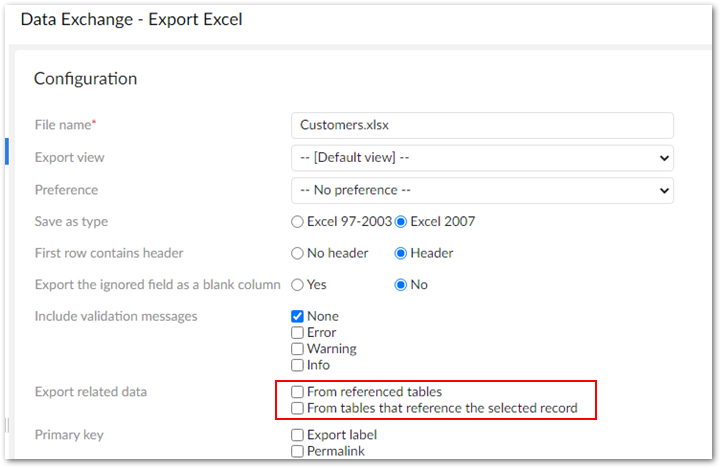Select Excel 2007 save type
721x468 pixels.
402,221
